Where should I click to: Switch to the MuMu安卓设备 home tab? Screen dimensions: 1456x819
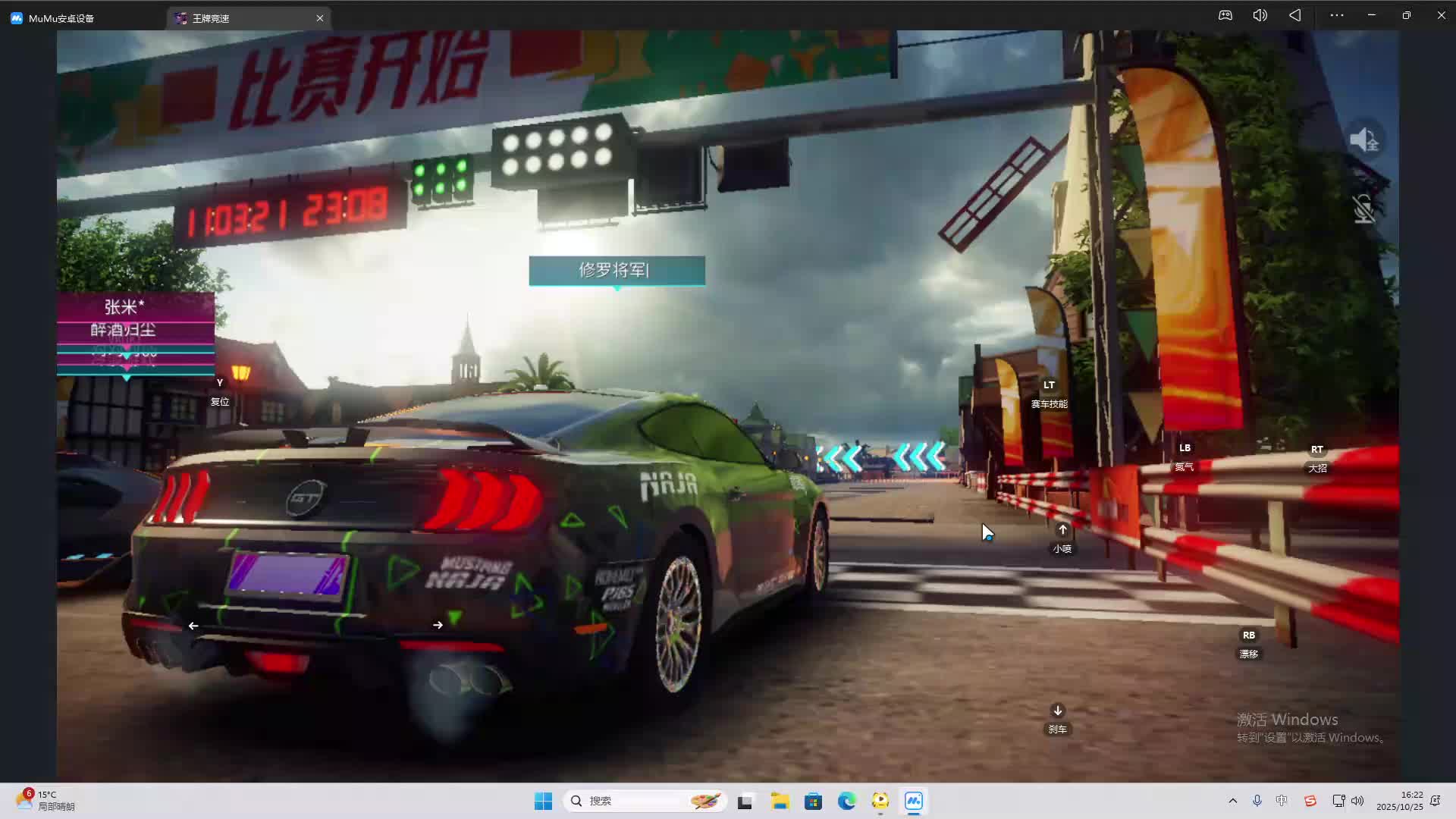(61, 18)
